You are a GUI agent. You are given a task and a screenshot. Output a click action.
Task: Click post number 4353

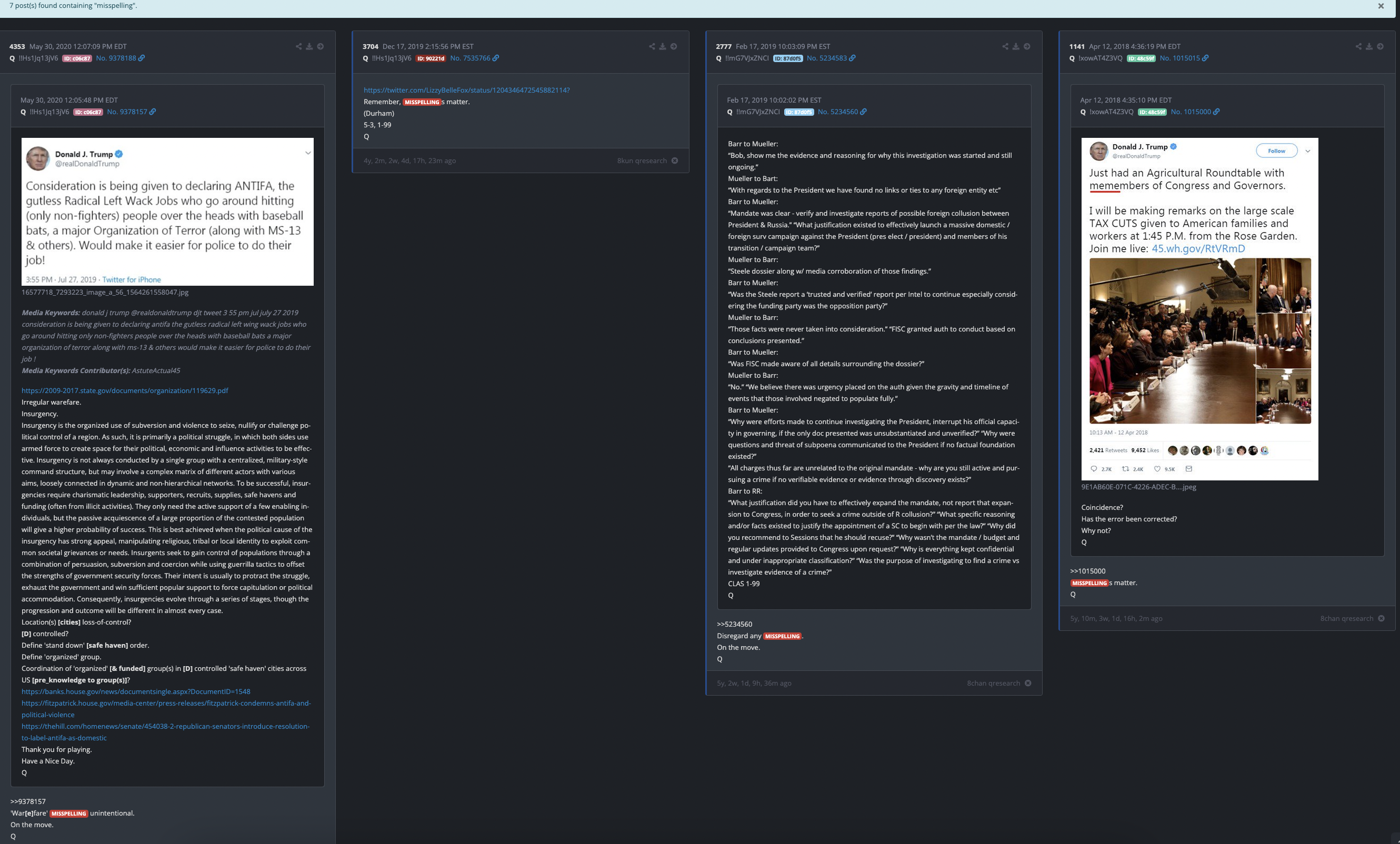pos(17,47)
